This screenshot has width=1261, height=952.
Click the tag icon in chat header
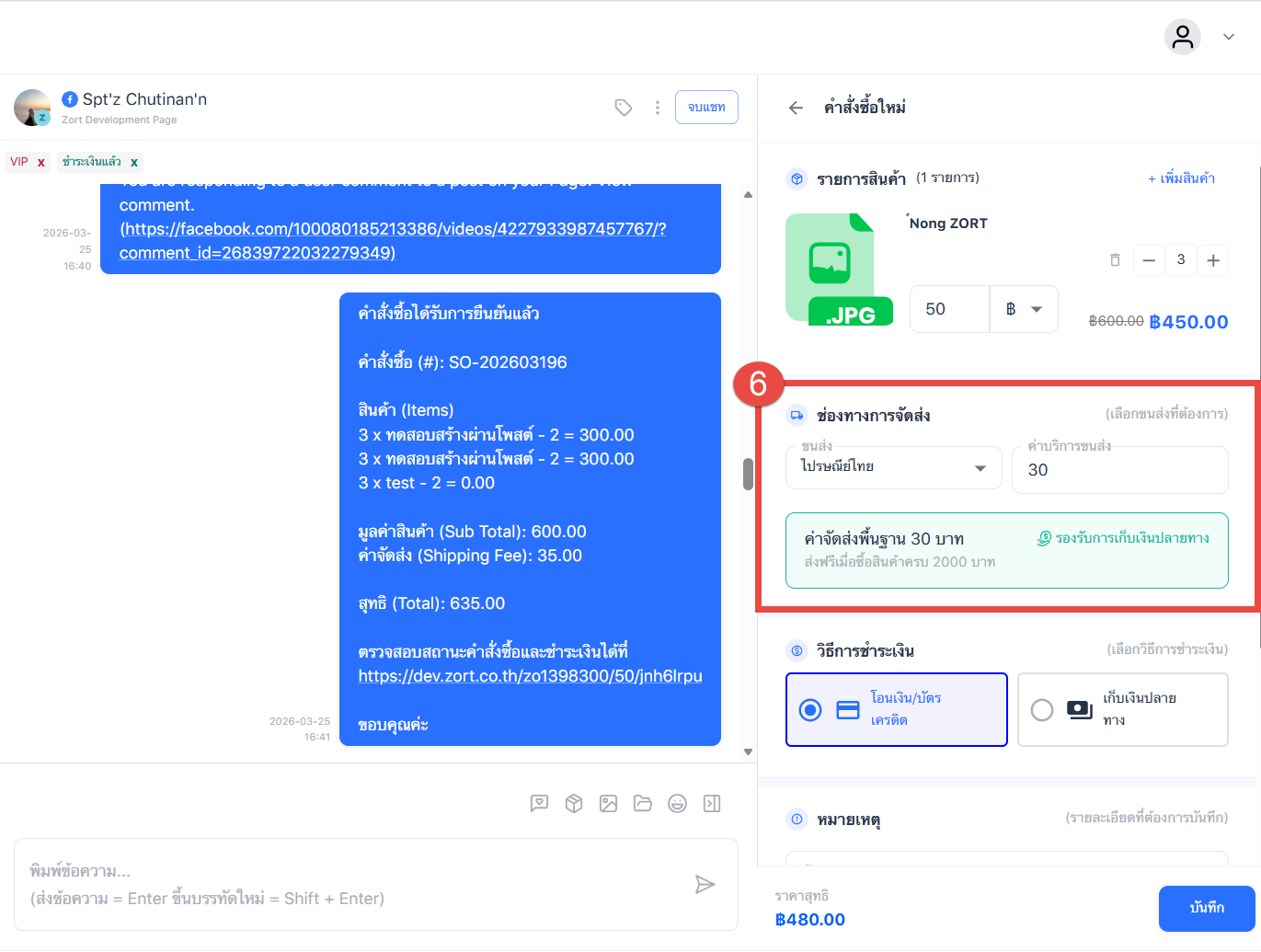[x=624, y=108]
